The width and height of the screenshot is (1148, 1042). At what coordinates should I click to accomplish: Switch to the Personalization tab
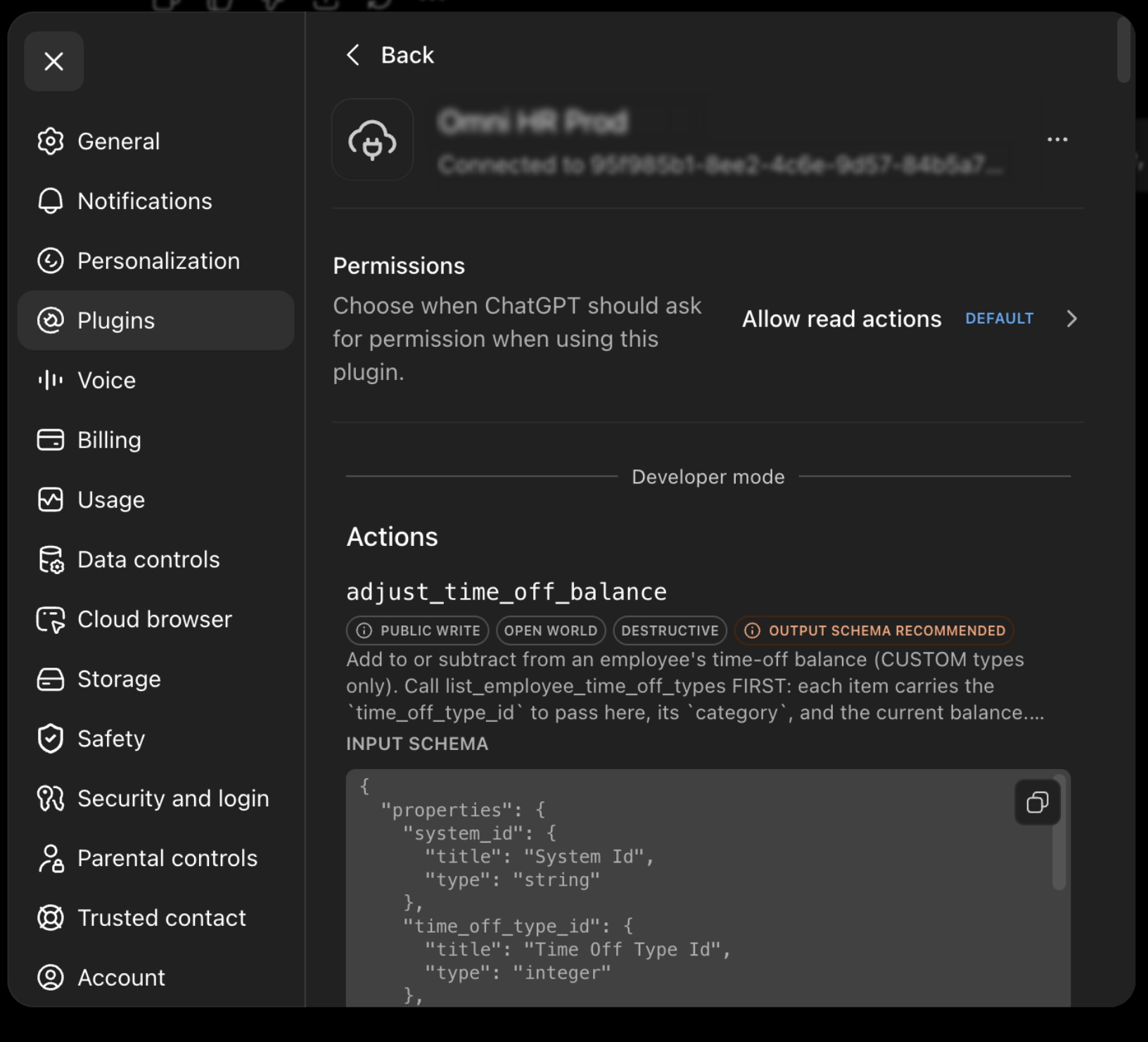tap(155, 261)
